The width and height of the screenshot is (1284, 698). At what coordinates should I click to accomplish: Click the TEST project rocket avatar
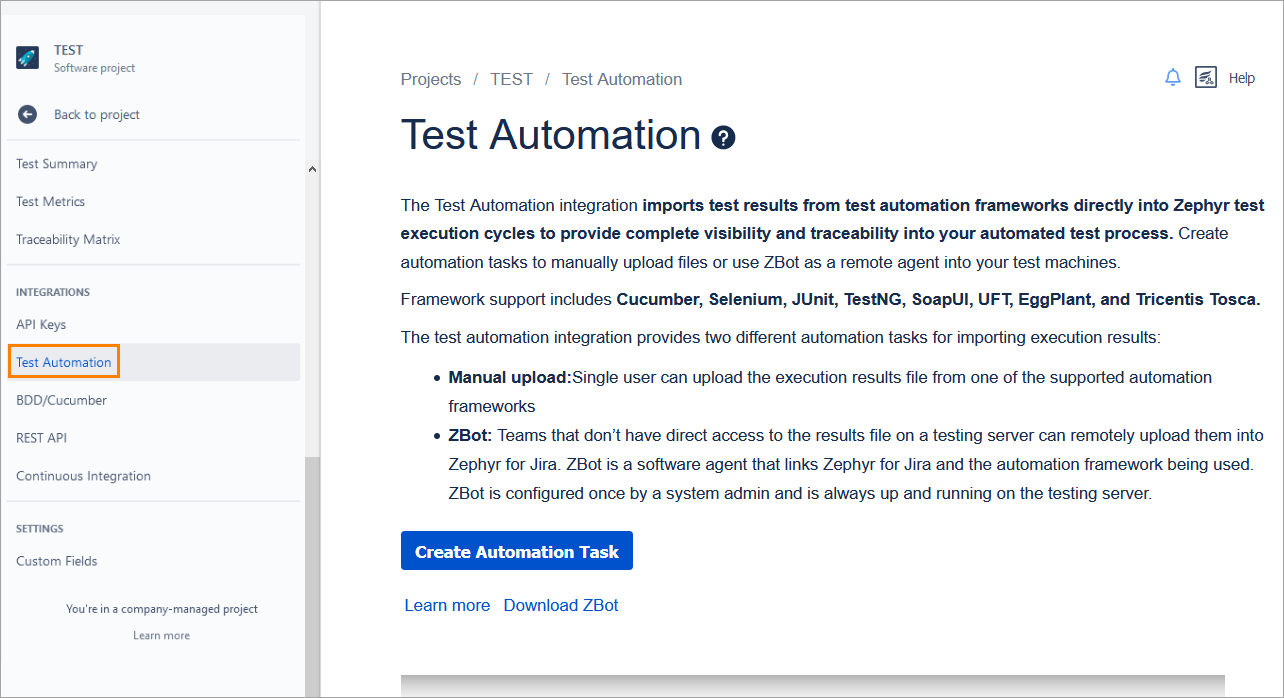[x=27, y=57]
